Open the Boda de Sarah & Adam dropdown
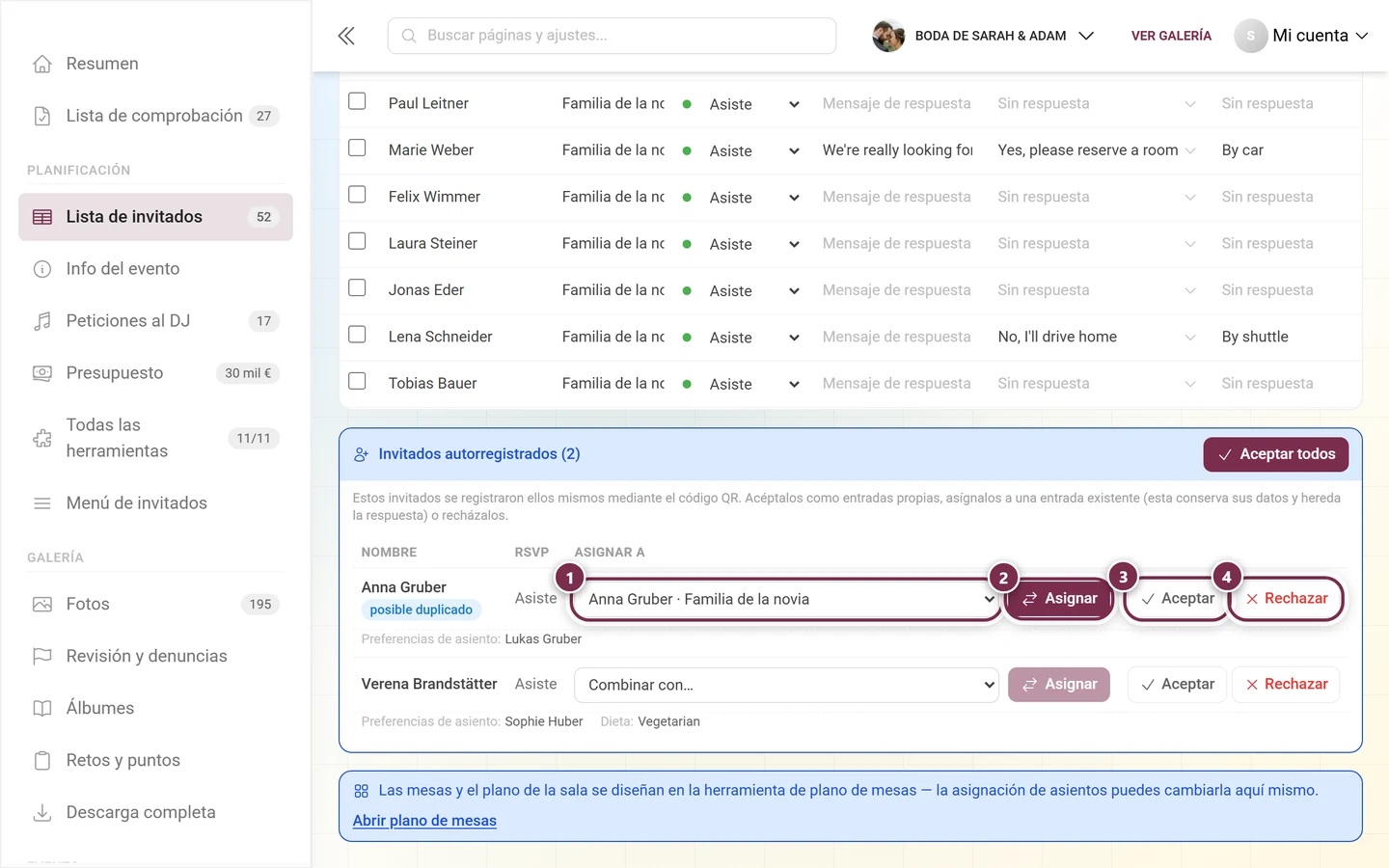Screen dimensions: 1389x868 coord(983,36)
